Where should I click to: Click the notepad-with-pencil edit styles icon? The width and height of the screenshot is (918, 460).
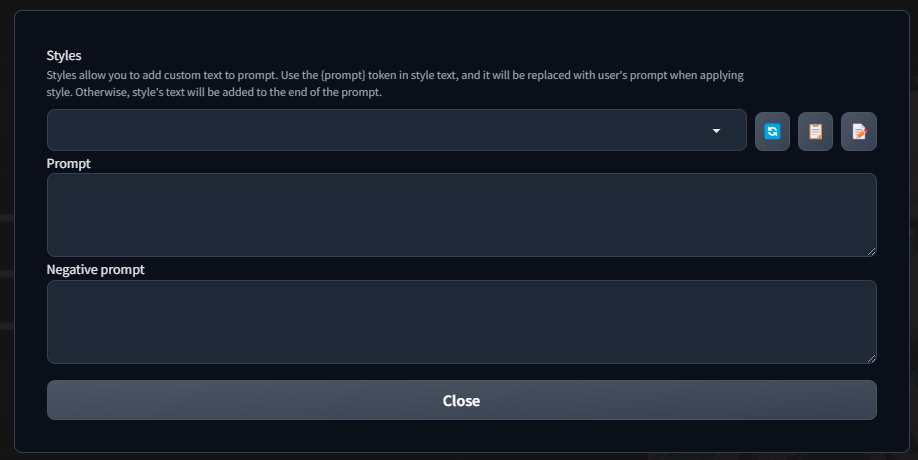pos(859,131)
